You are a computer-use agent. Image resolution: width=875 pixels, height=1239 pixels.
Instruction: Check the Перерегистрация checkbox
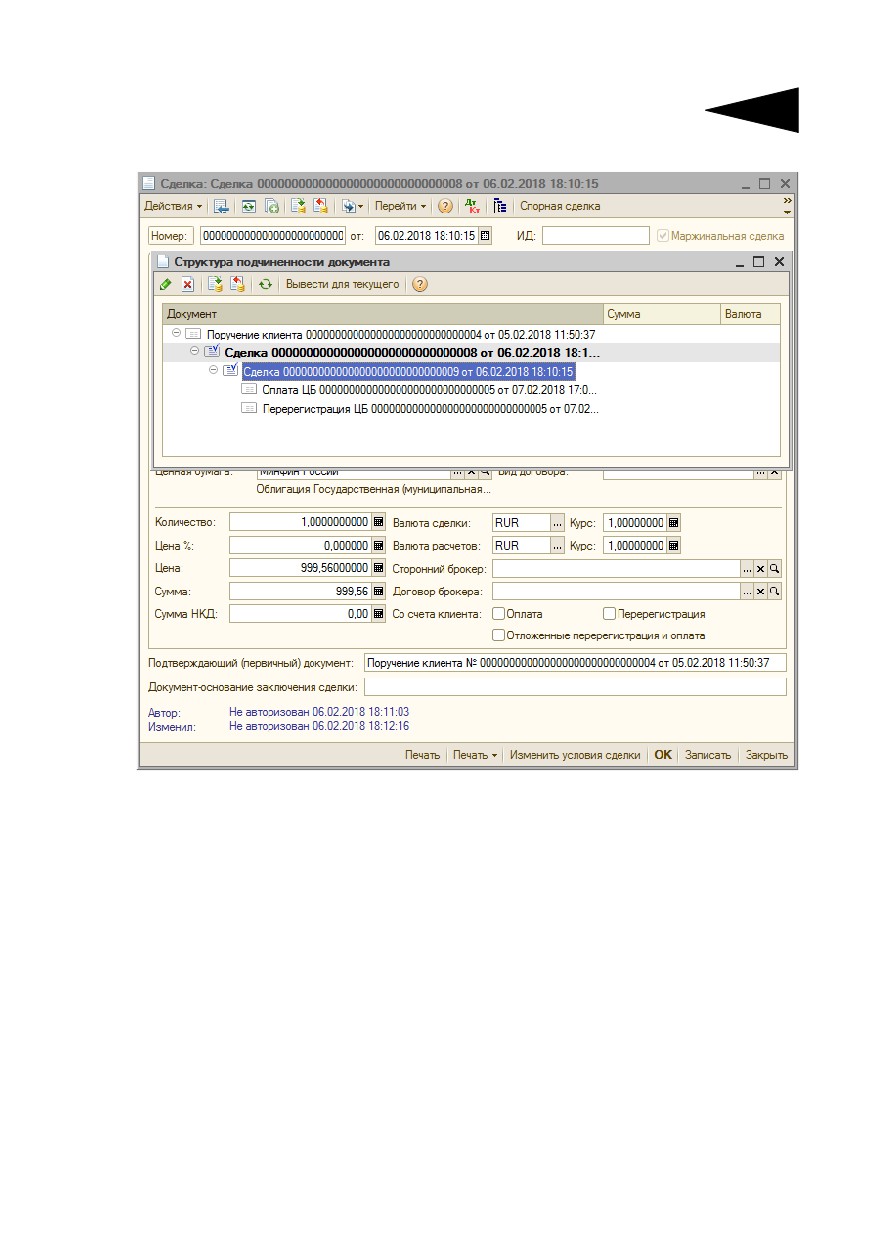tap(609, 614)
